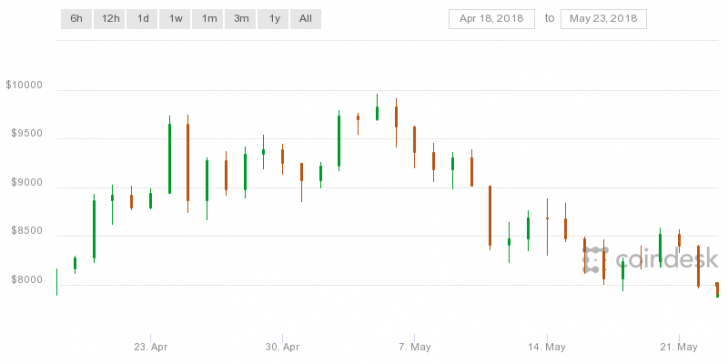The width and height of the screenshot is (728, 364).
Task: Click the 30. Apr axis tick label
Action: coord(282,347)
